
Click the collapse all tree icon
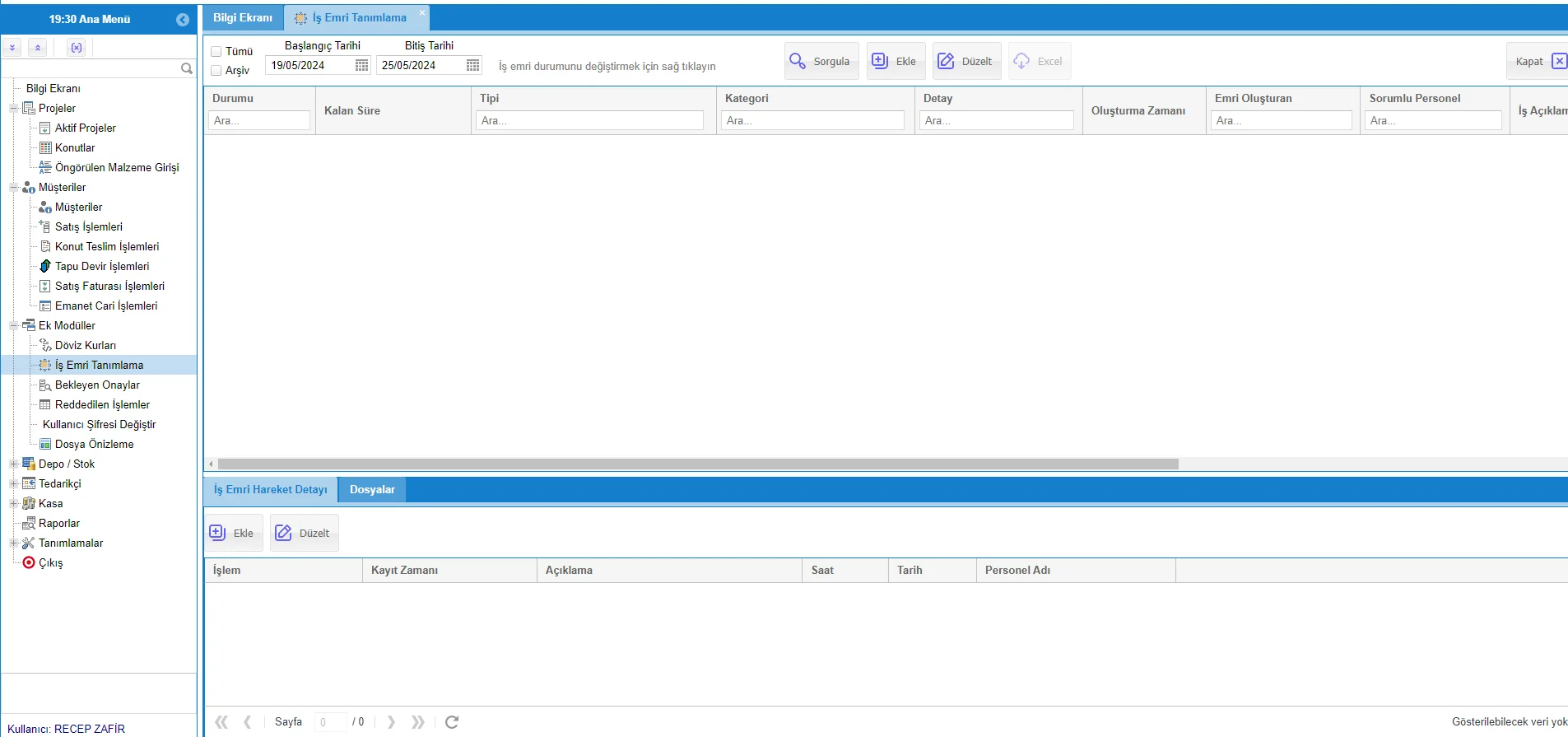tap(38, 48)
